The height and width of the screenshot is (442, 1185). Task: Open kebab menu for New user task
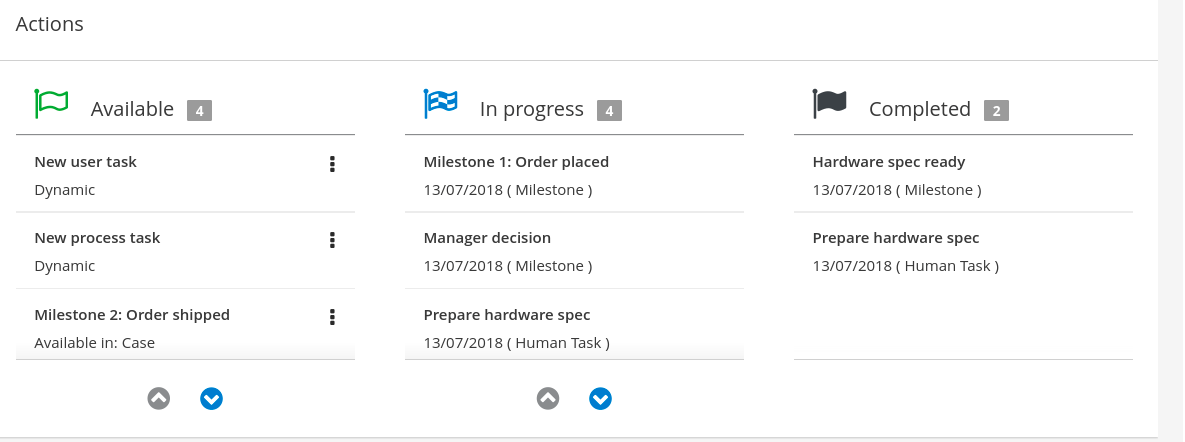[332, 164]
